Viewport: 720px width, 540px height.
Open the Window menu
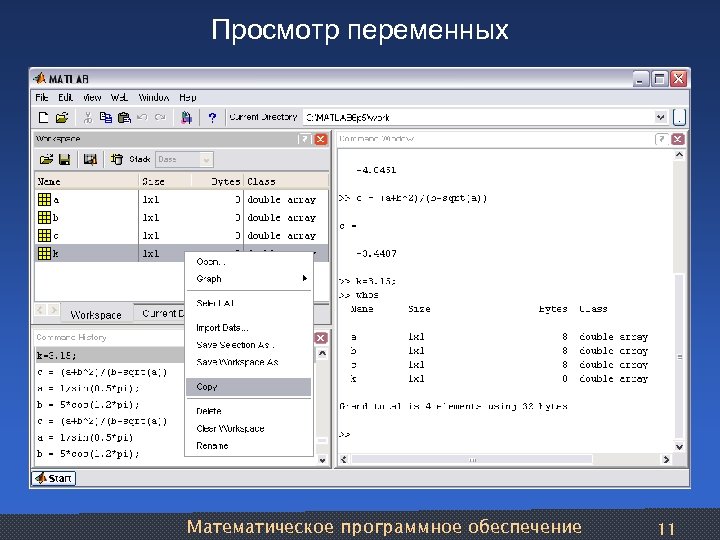pos(154,97)
